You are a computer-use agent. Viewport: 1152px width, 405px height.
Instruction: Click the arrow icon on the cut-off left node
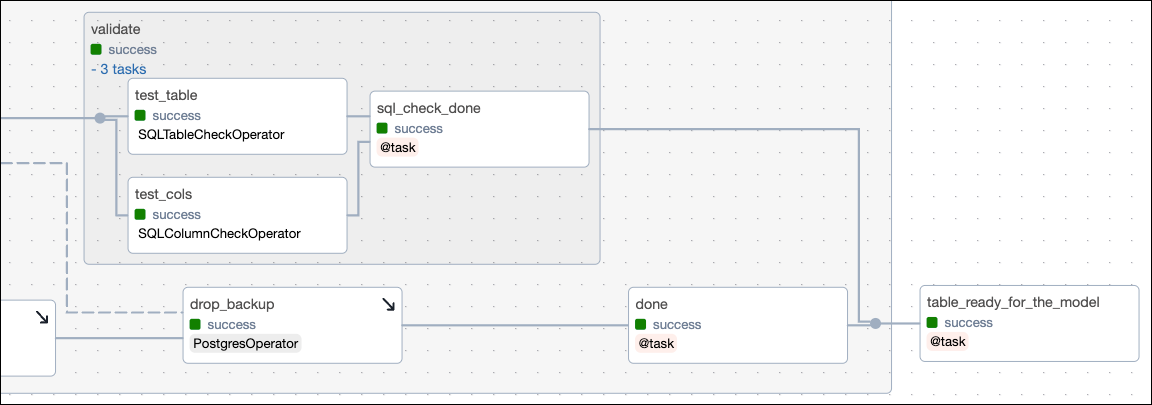42,317
